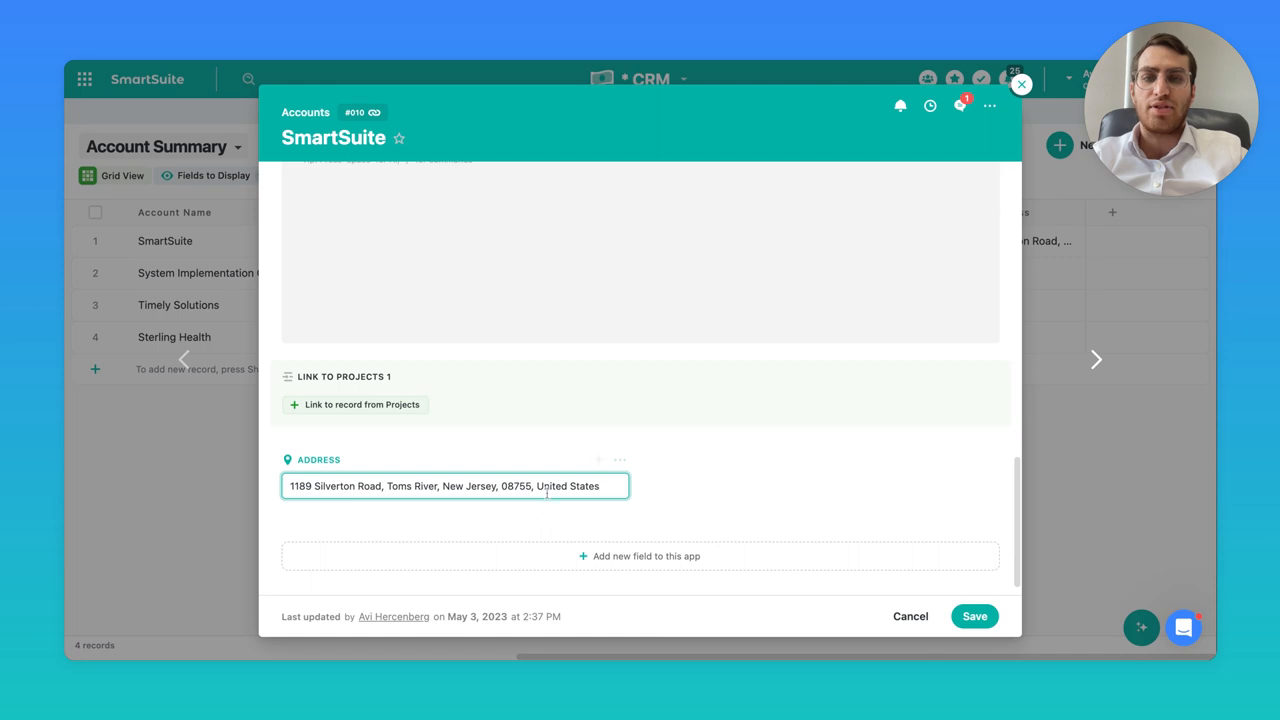Edit the Address input field
Viewport: 1280px width, 720px height.
455,486
